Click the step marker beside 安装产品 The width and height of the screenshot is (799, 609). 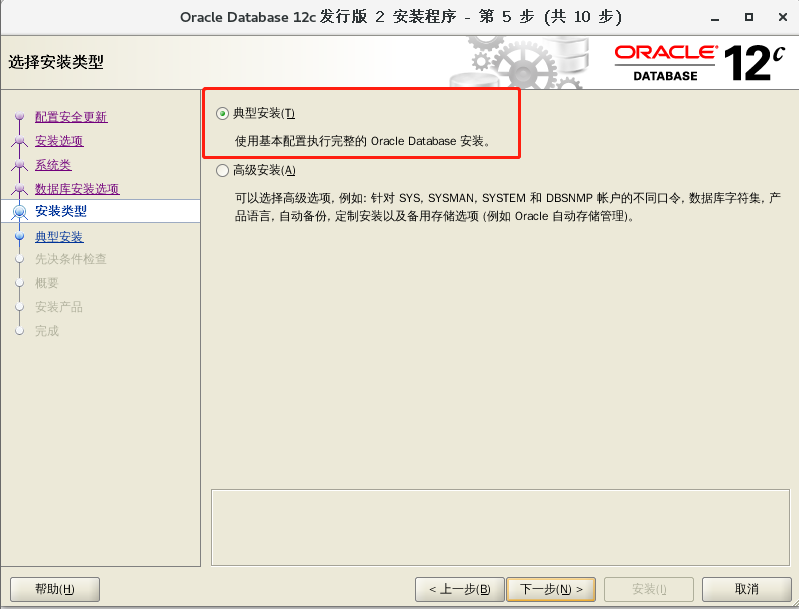point(19,307)
